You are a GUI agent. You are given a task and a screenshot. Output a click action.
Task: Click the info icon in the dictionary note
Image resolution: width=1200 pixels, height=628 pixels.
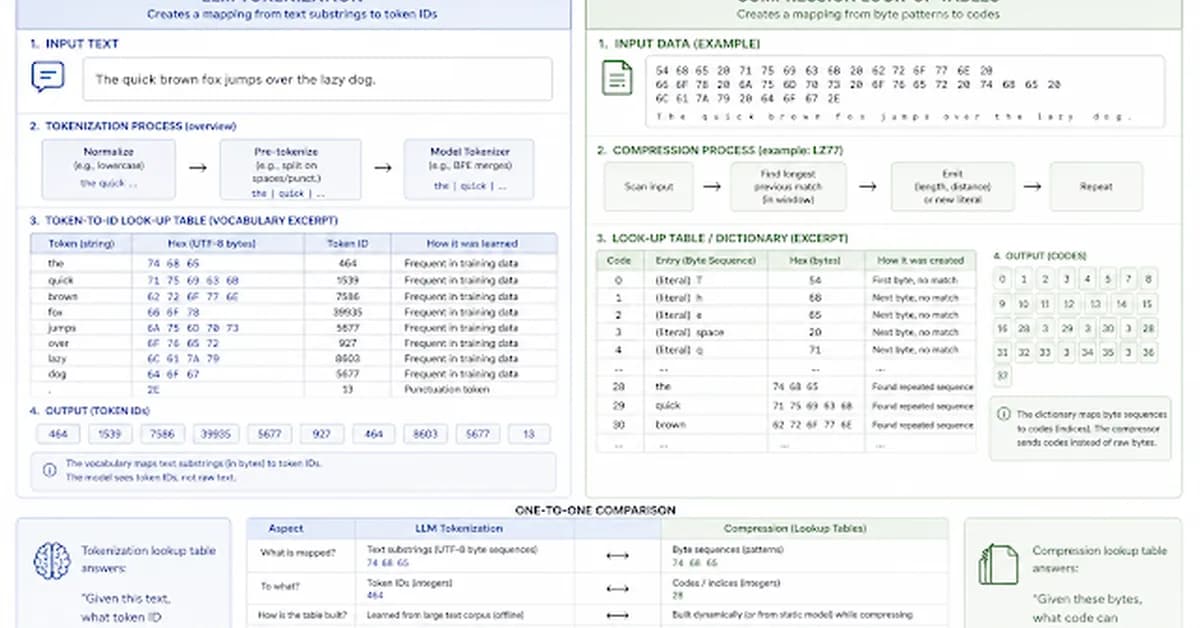pos(1003,413)
